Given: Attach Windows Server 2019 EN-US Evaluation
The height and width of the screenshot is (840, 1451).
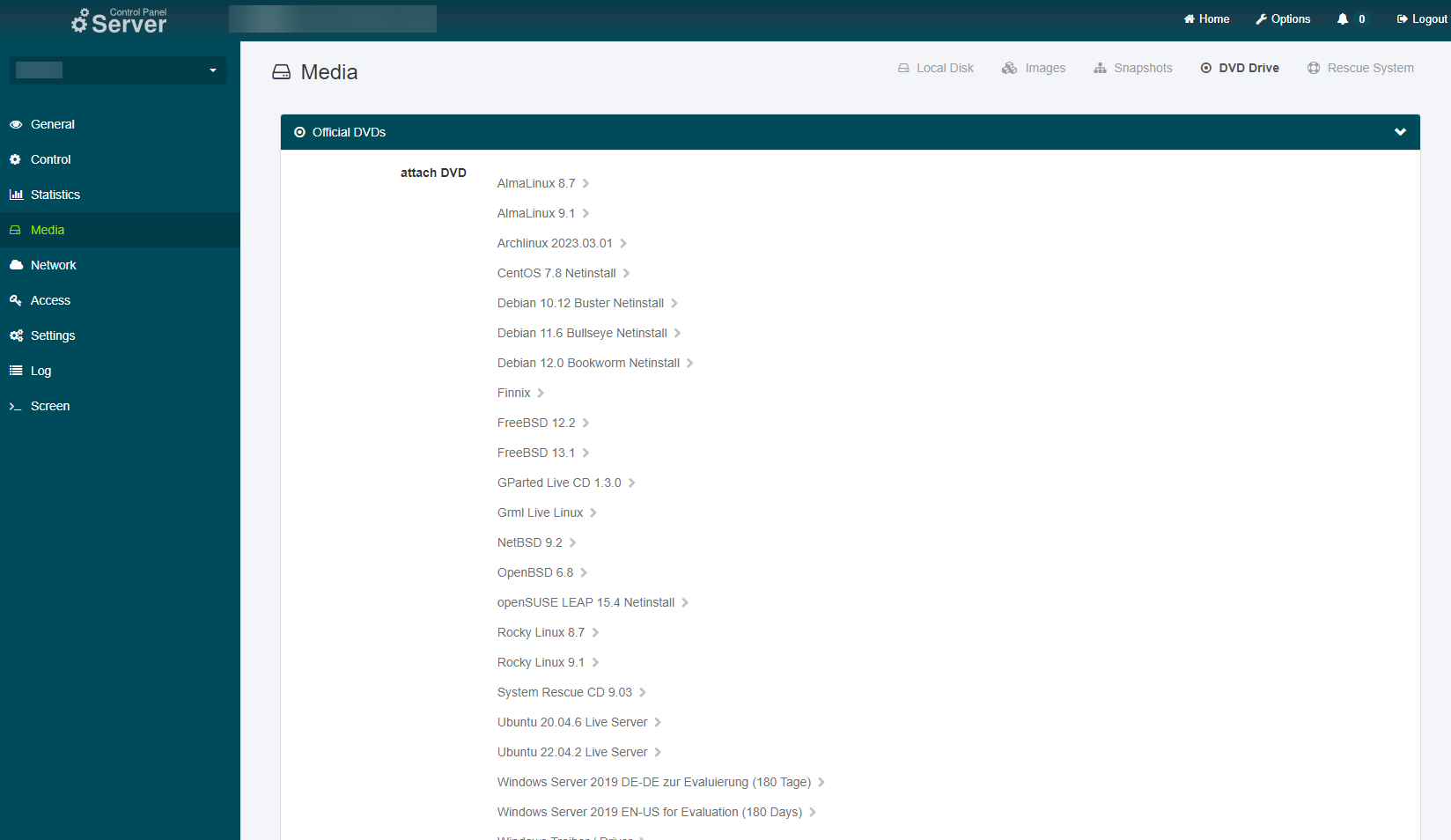Looking at the screenshot, I should coord(657,812).
